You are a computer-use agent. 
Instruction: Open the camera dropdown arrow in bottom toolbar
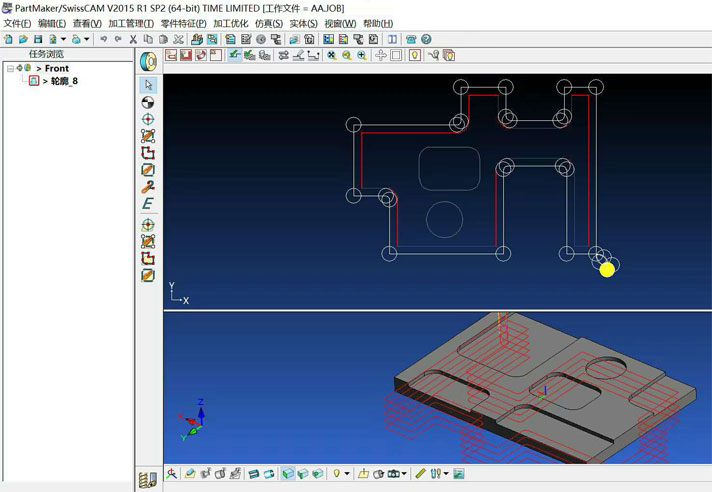tap(405, 474)
